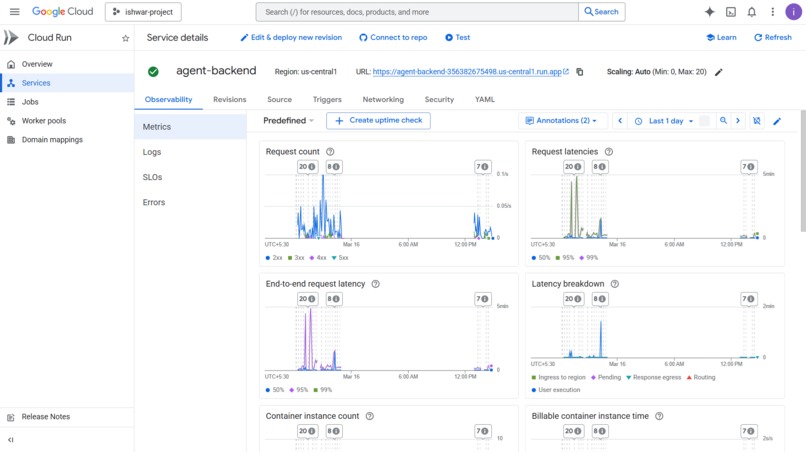806x452 pixels.
Task: Click Connect to repo
Action: [393, 38]
